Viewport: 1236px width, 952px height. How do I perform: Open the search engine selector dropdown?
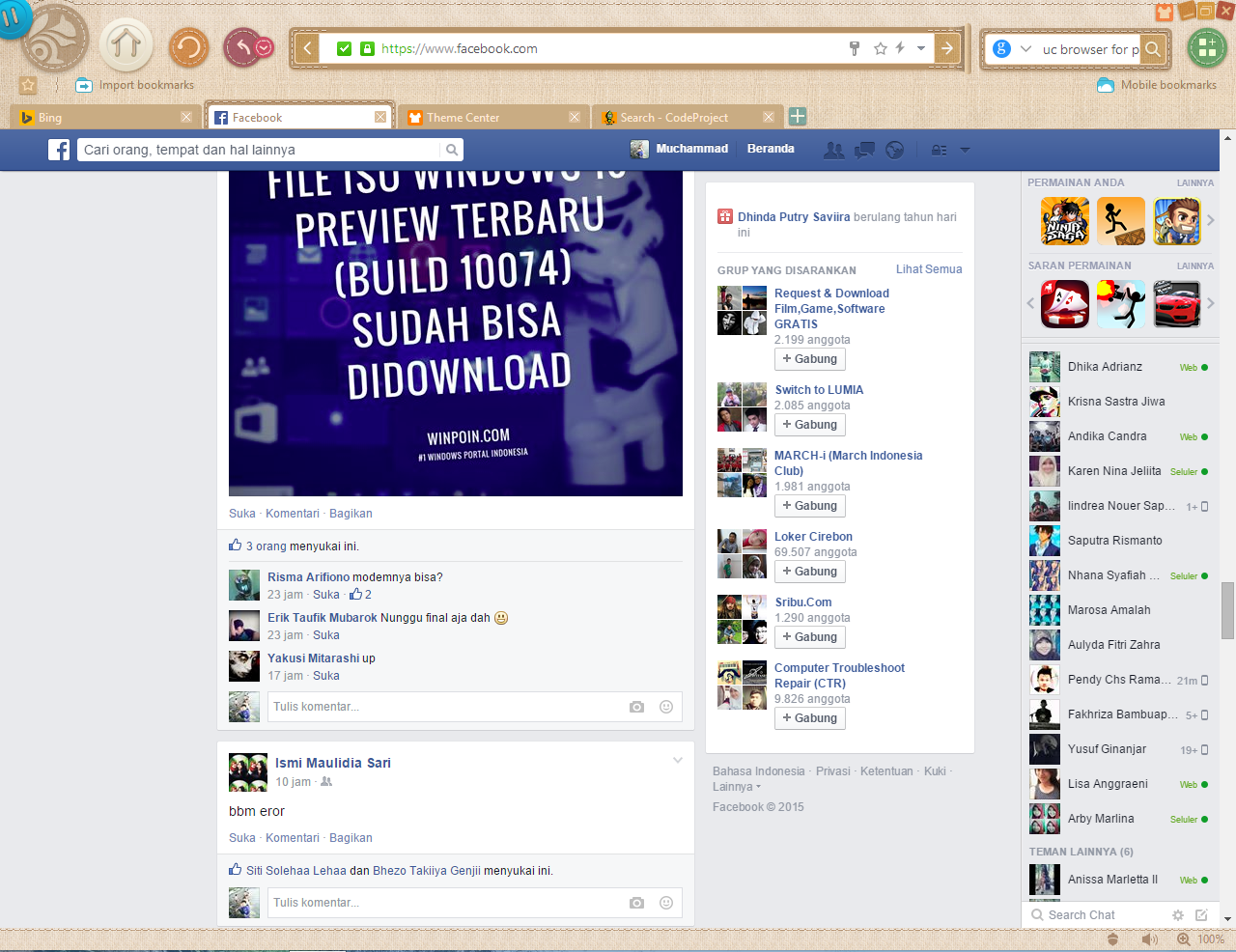tap(1025, 49)
